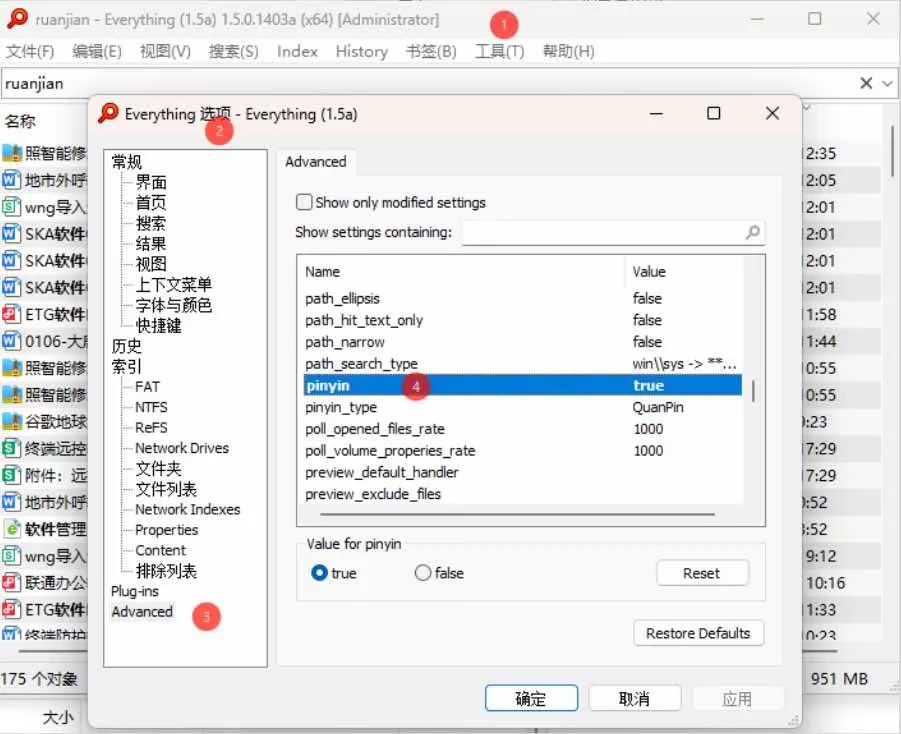Click the icon beside 软件管理 file

coord(10,529)
